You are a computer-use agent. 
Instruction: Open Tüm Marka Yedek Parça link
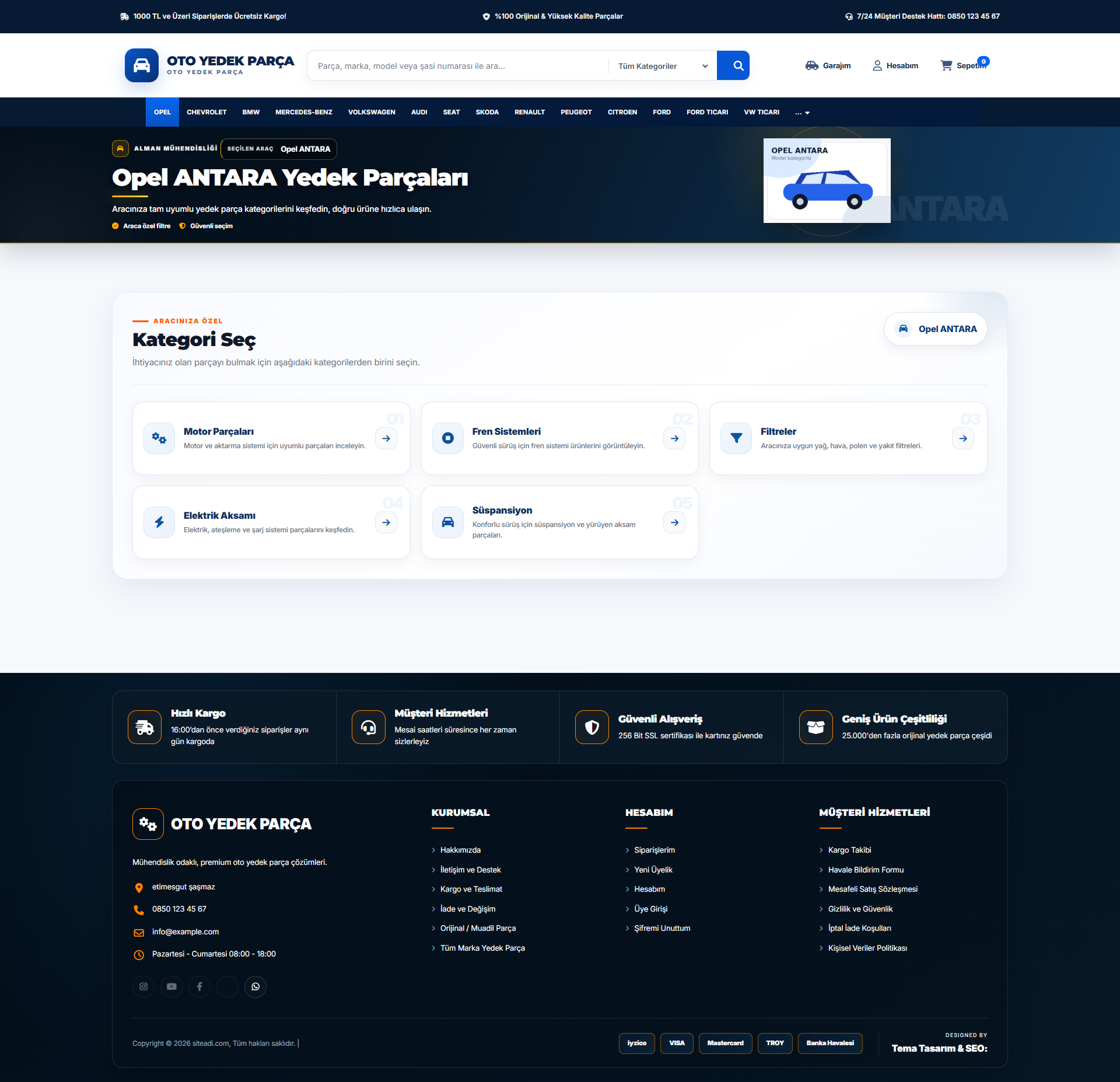tap(482, 948)
